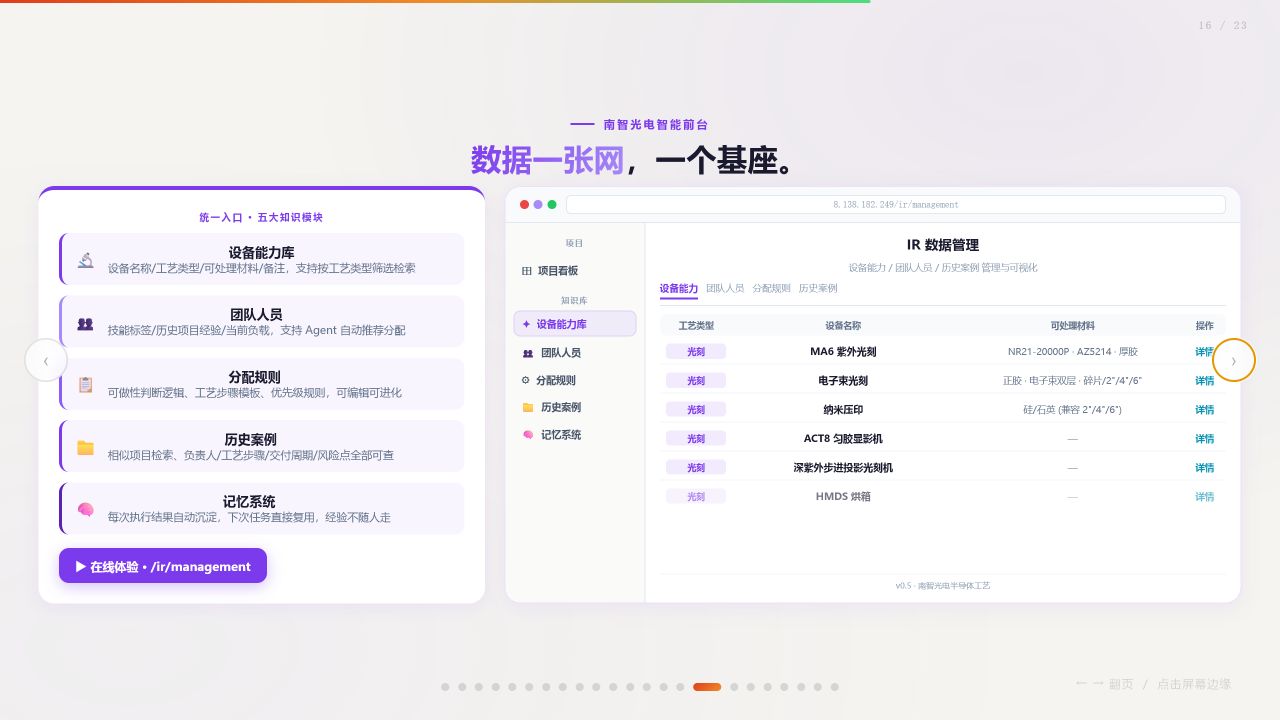The height and width of the screenshot is (720, 1280).
Task: Click the MA6 紫外光刻 device name
Action: [x=843, y=352]
